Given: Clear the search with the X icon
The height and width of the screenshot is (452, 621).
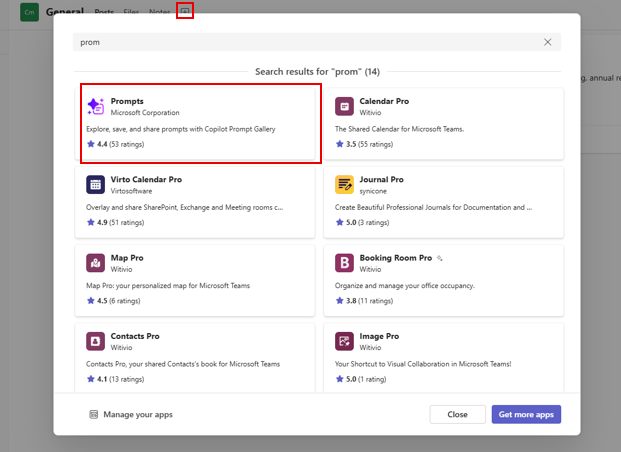Looking at the screenshot, I should (547, 42).
